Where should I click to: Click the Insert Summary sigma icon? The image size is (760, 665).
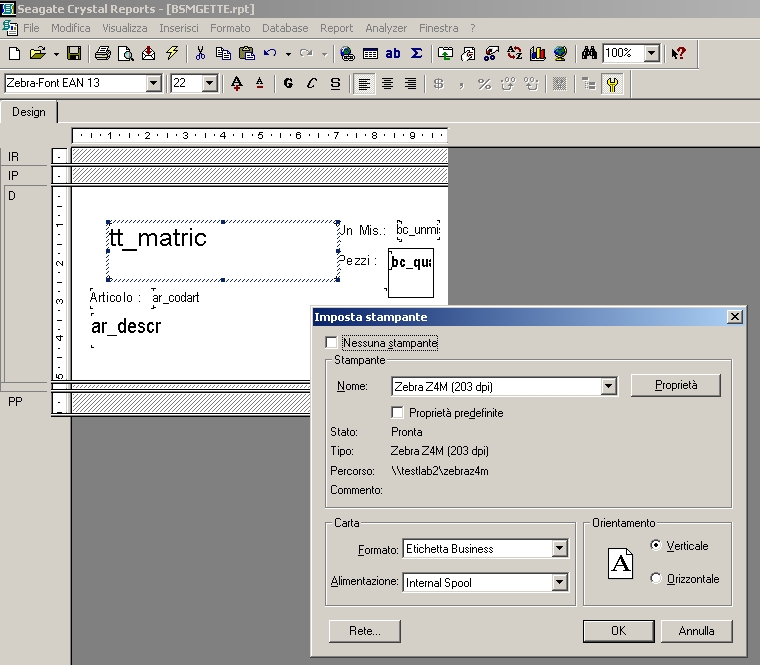click(x=416, y=53)
